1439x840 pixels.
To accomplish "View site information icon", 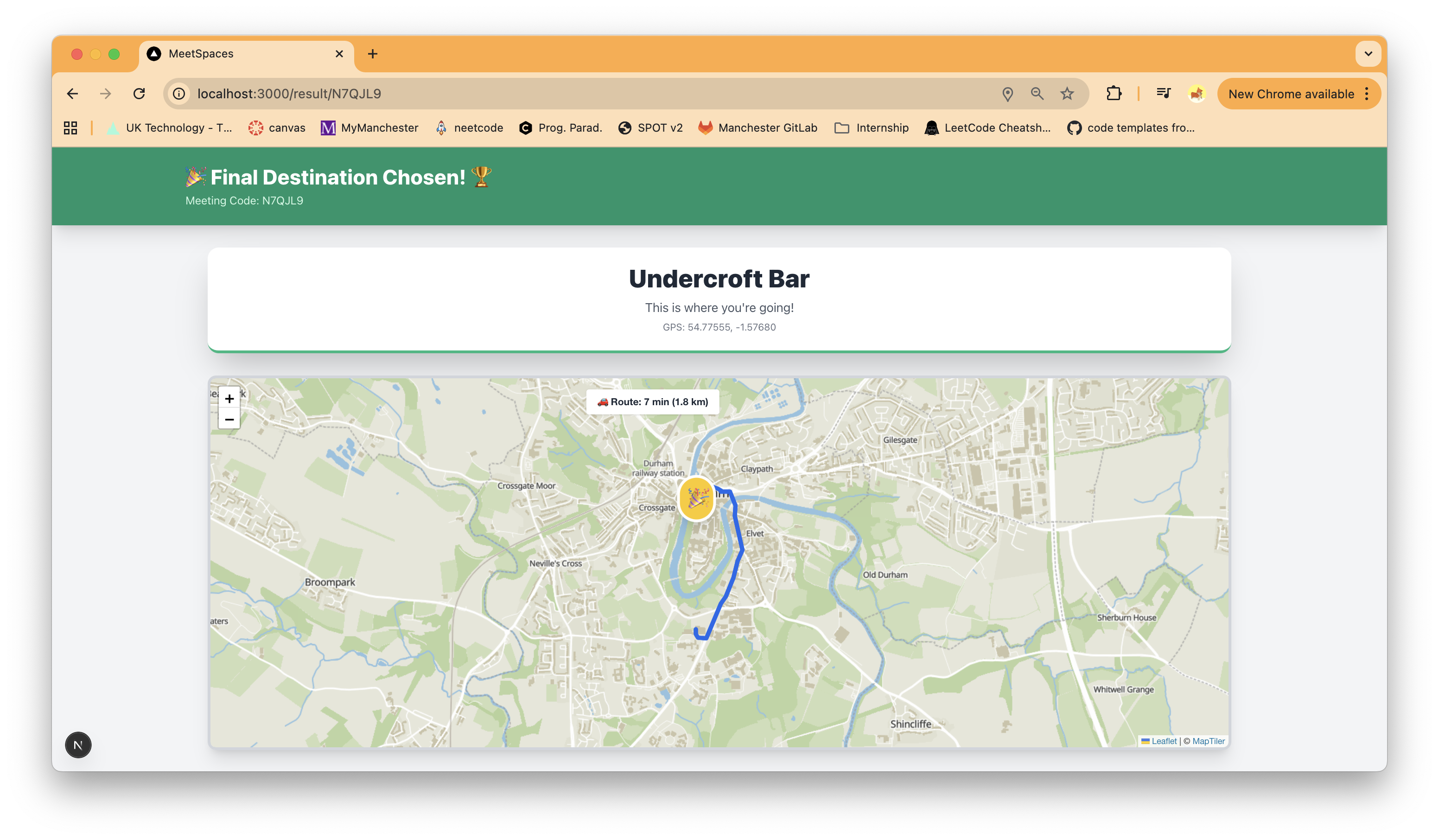I will tap(179, 94).
